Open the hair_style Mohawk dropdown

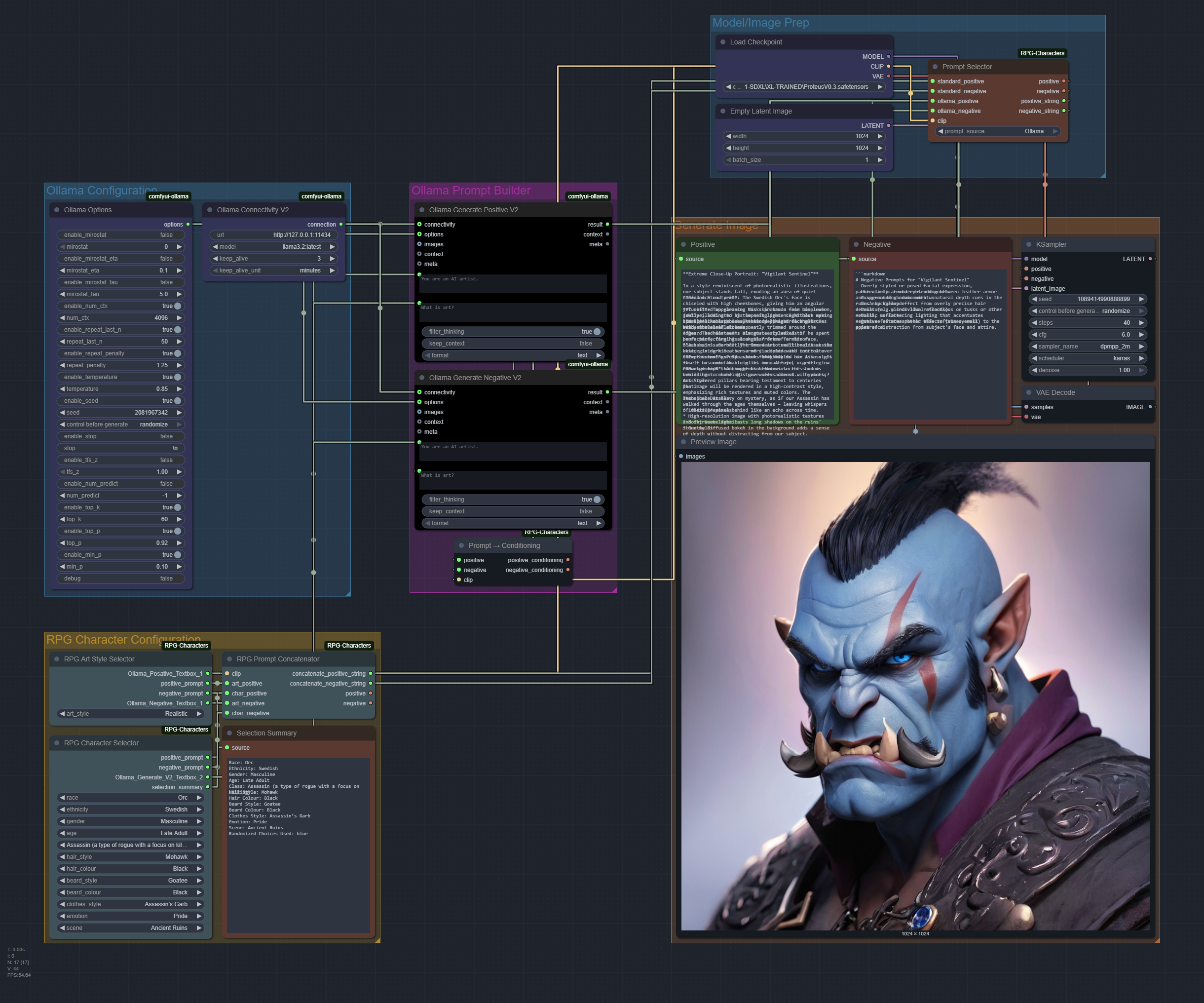[131, 857]
